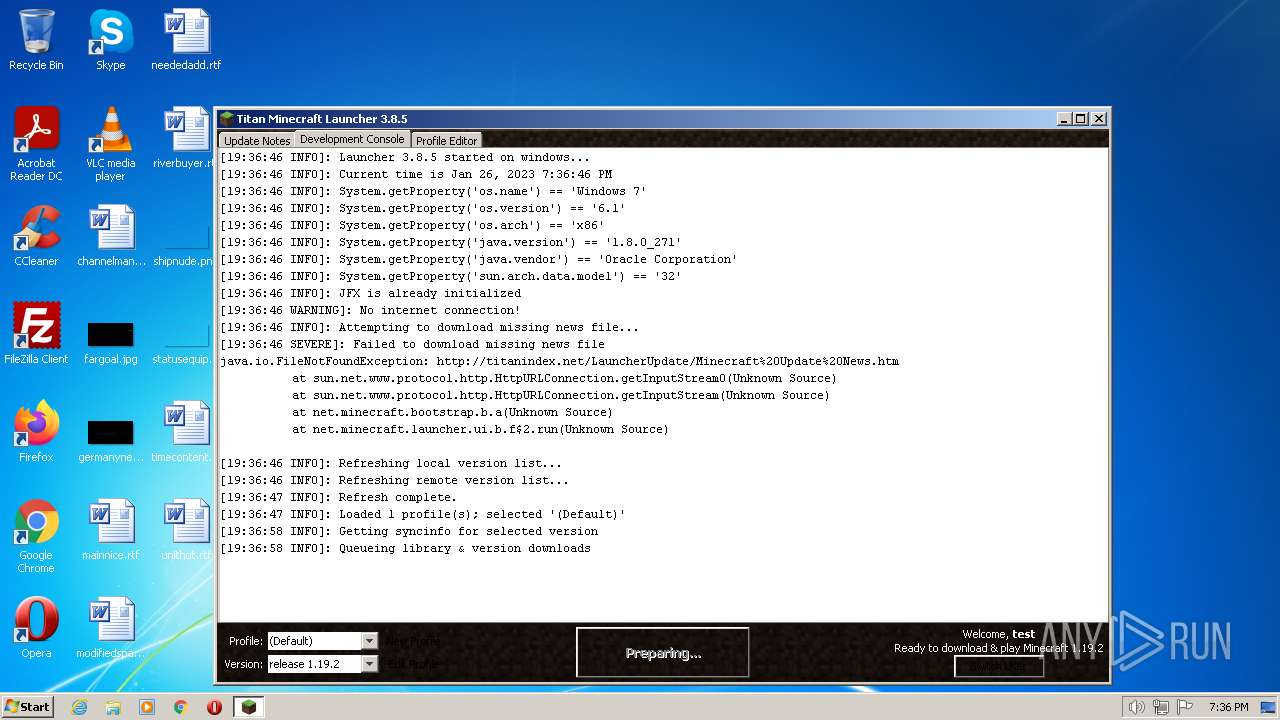Launch Skype from the desktop
Image resolution: width=1280 pixels, height=720 pixels.
pyautogui.click(x=110, y=40)
